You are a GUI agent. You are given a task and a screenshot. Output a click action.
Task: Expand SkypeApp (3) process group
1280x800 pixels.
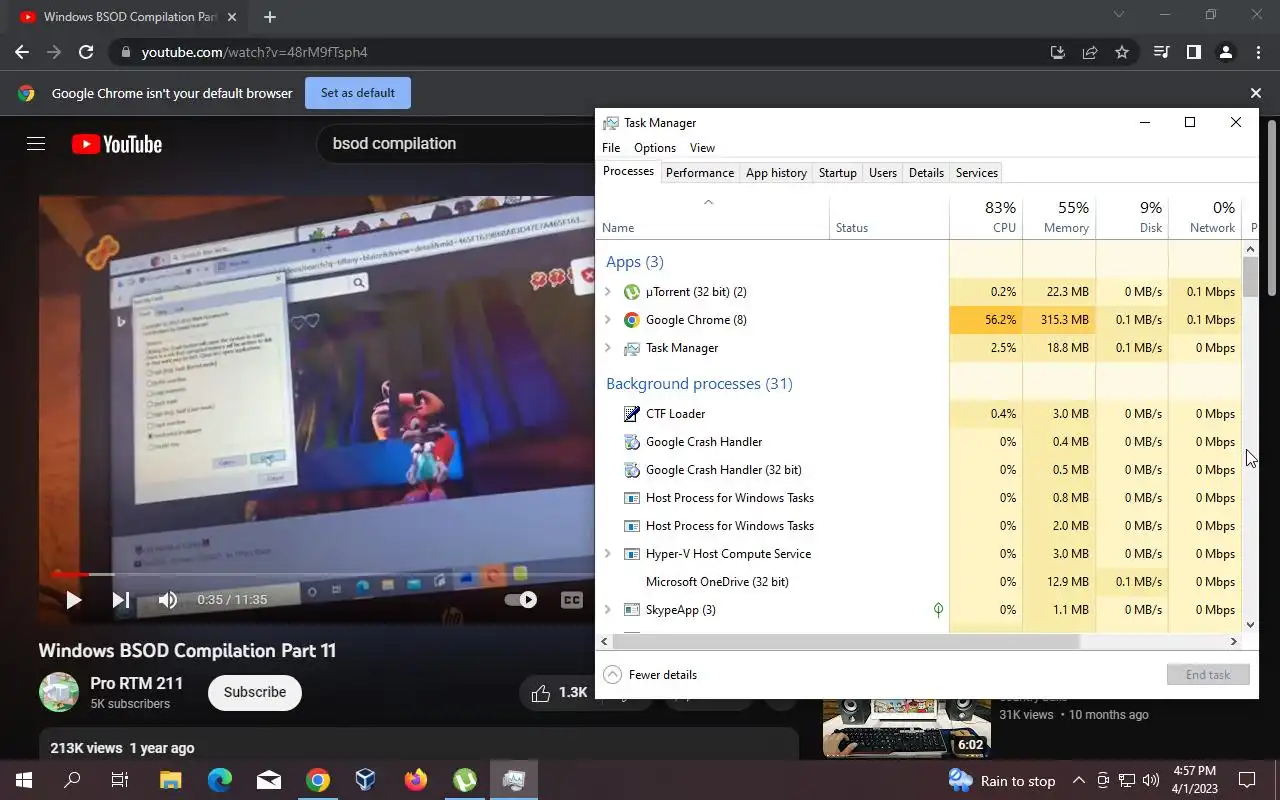(x=608, y=610)
